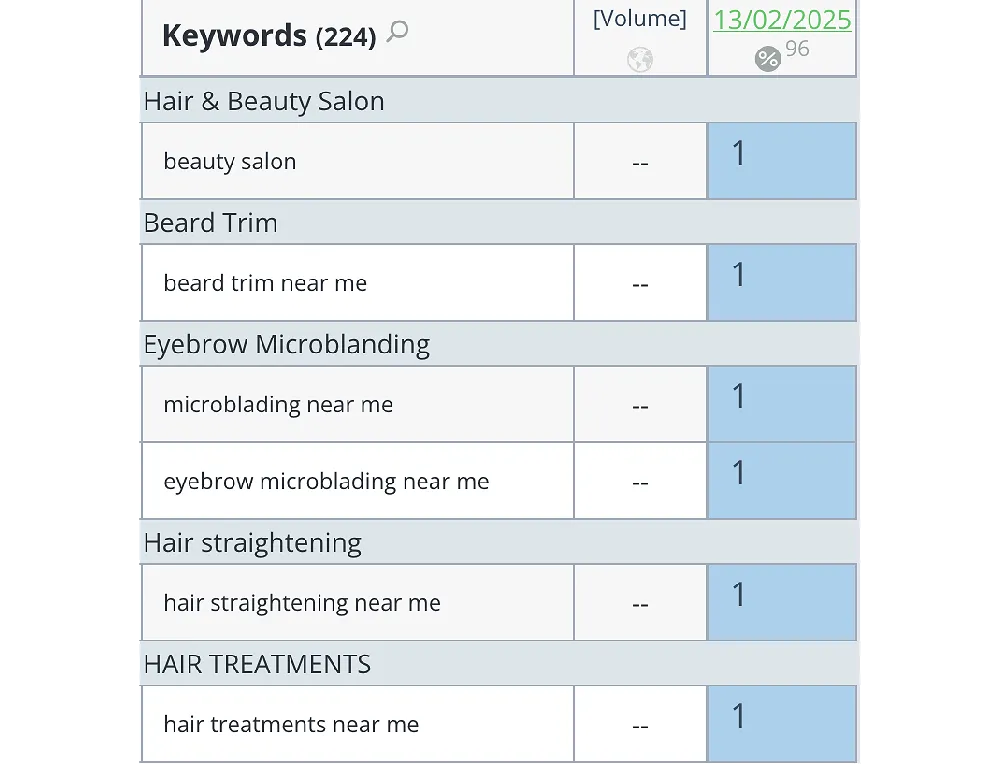Image resolution: width=1000 pixels, height=765 pixels.
Task: Click "hair straightening near me" keyword
Action: [302, 603]
